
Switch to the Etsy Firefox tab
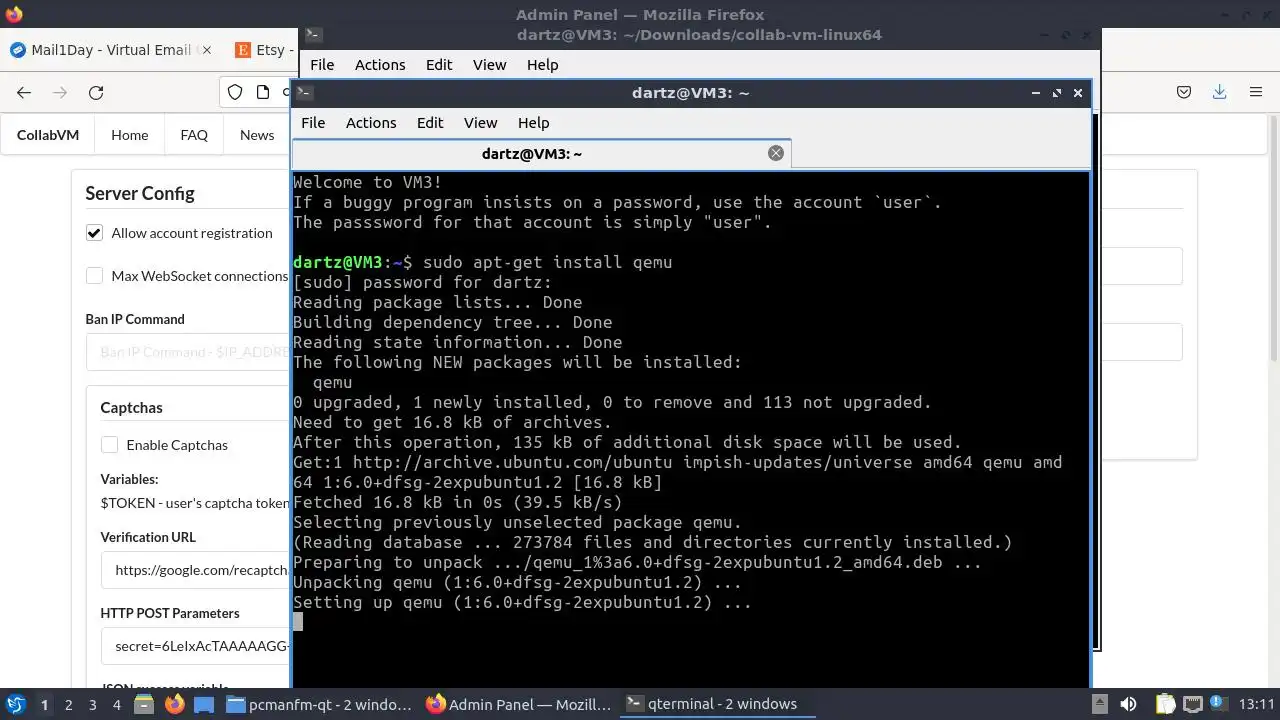tap(264, 49)
